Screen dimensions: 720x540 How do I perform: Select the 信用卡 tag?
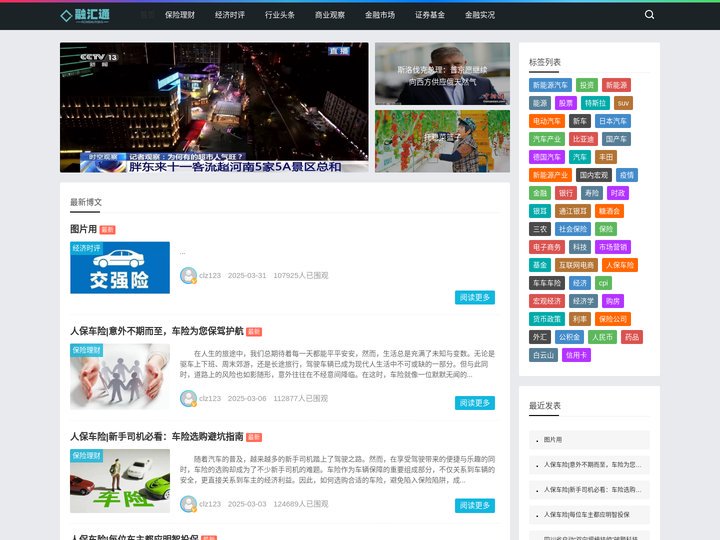(x=576, y=355)
